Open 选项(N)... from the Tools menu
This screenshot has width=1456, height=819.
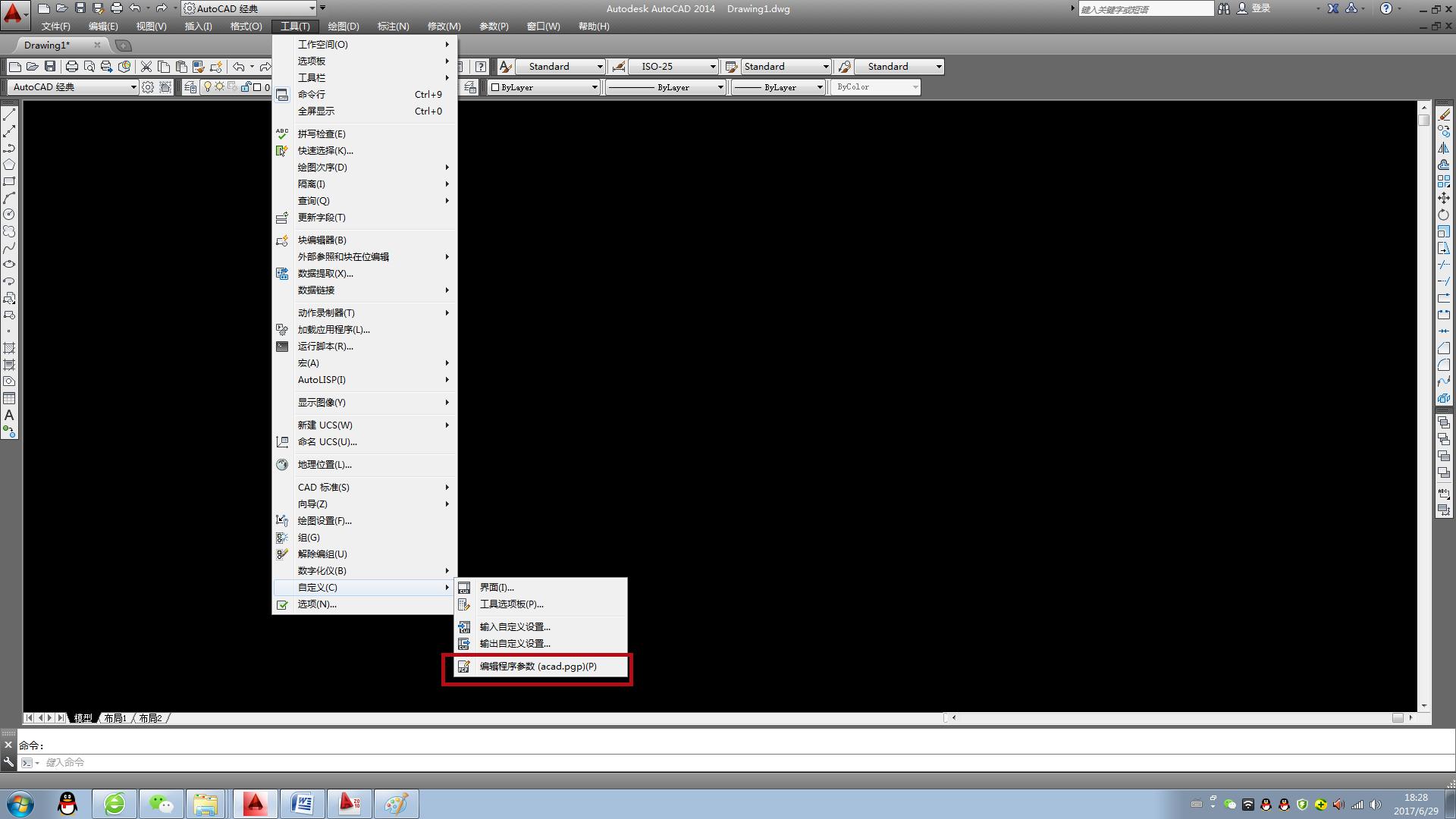click(x=317, y=604)
